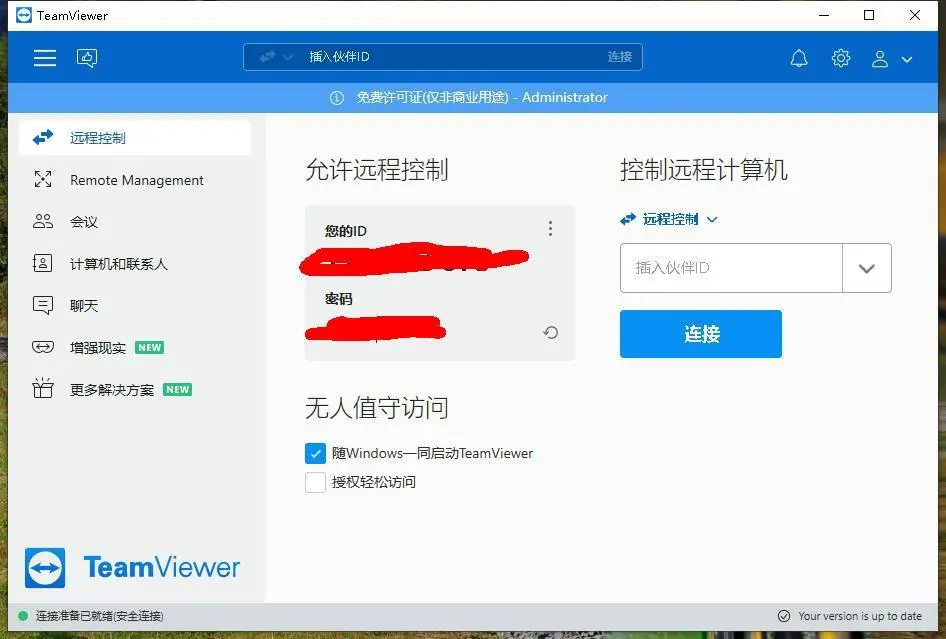Viewport: 946px width, 639px height.
Task: Open 计算机和联系人 in sidebar
Action: [x=118, y=263]
